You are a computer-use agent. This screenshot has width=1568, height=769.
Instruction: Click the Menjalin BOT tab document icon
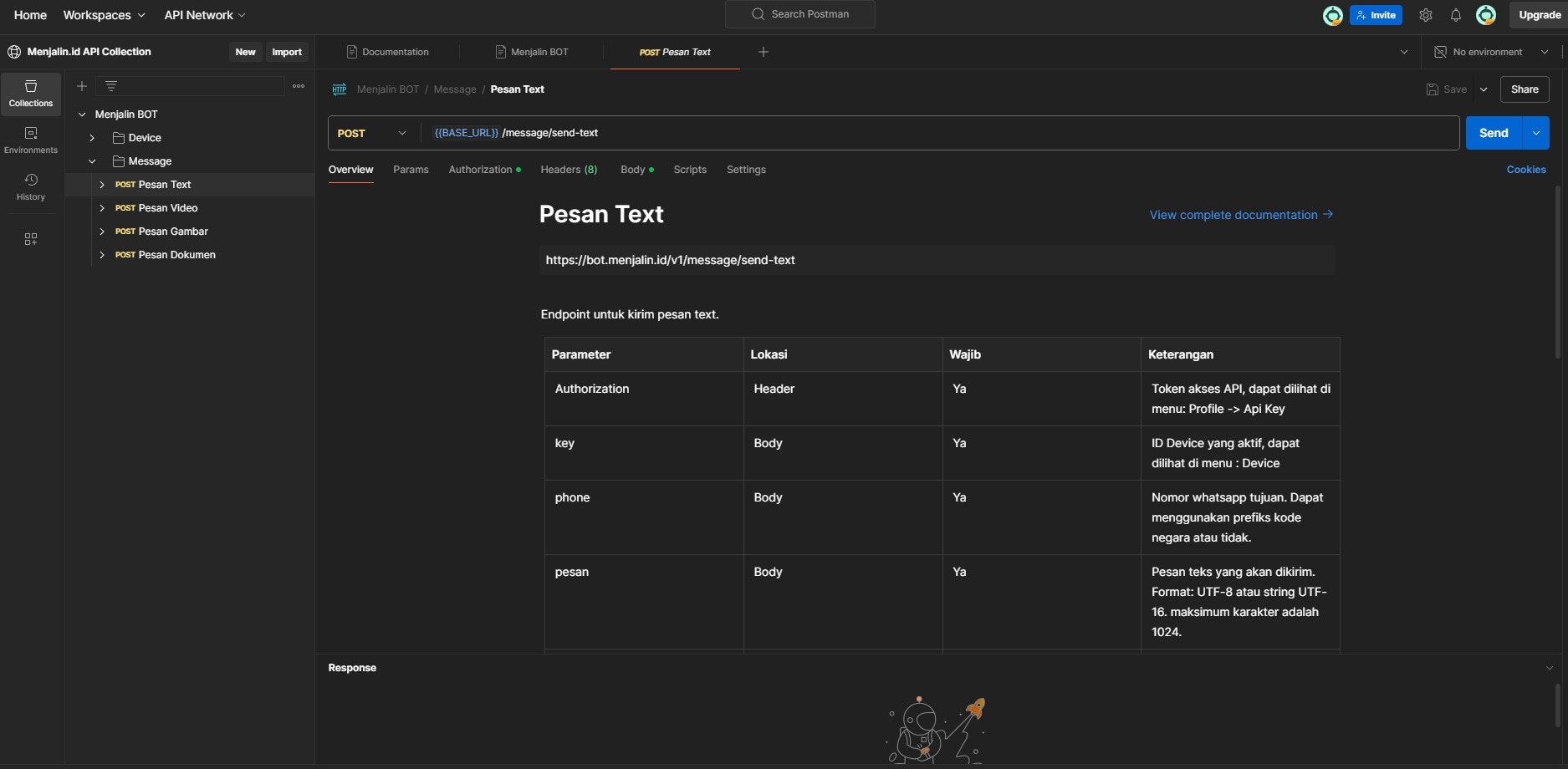[501, 52]
